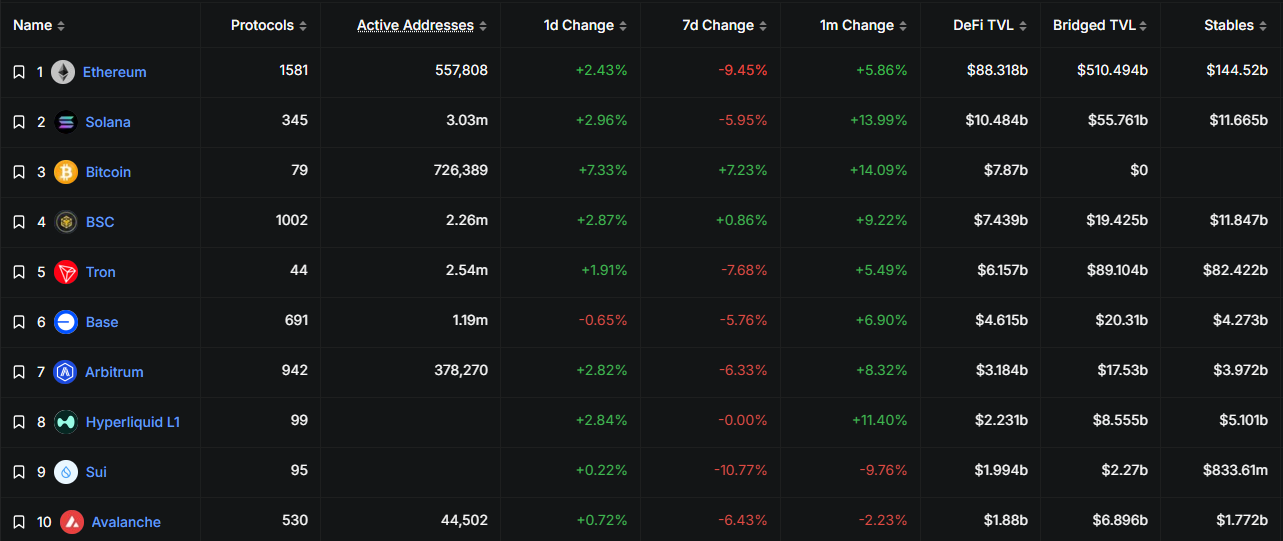This screenshot has height=541, width=1283.
Task: Sort table by Bridged TVL column
Action: click(x=1101, y=25)
